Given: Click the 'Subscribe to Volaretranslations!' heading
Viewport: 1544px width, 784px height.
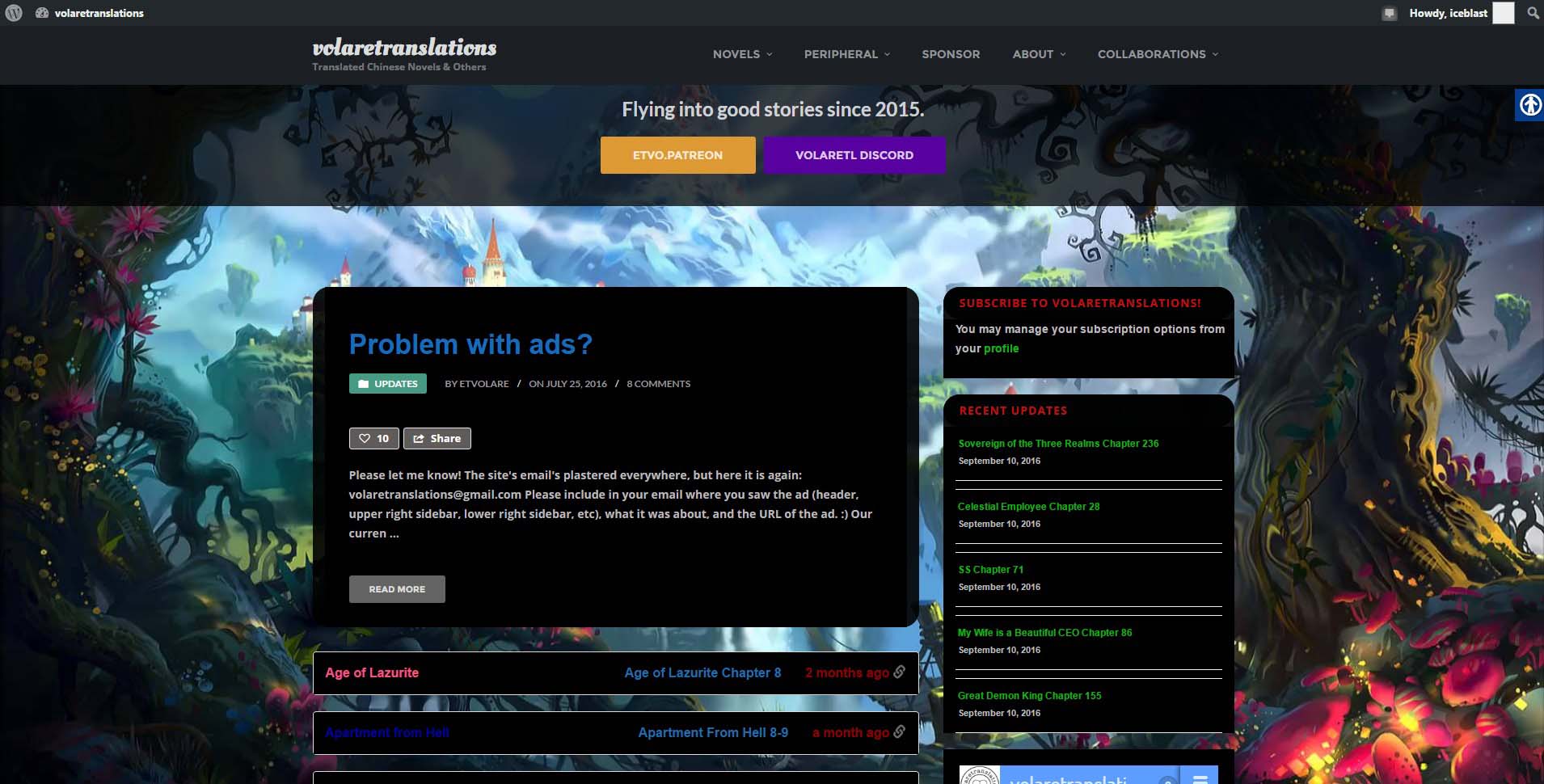Looking at the screenshot, I should point(1080,303).
